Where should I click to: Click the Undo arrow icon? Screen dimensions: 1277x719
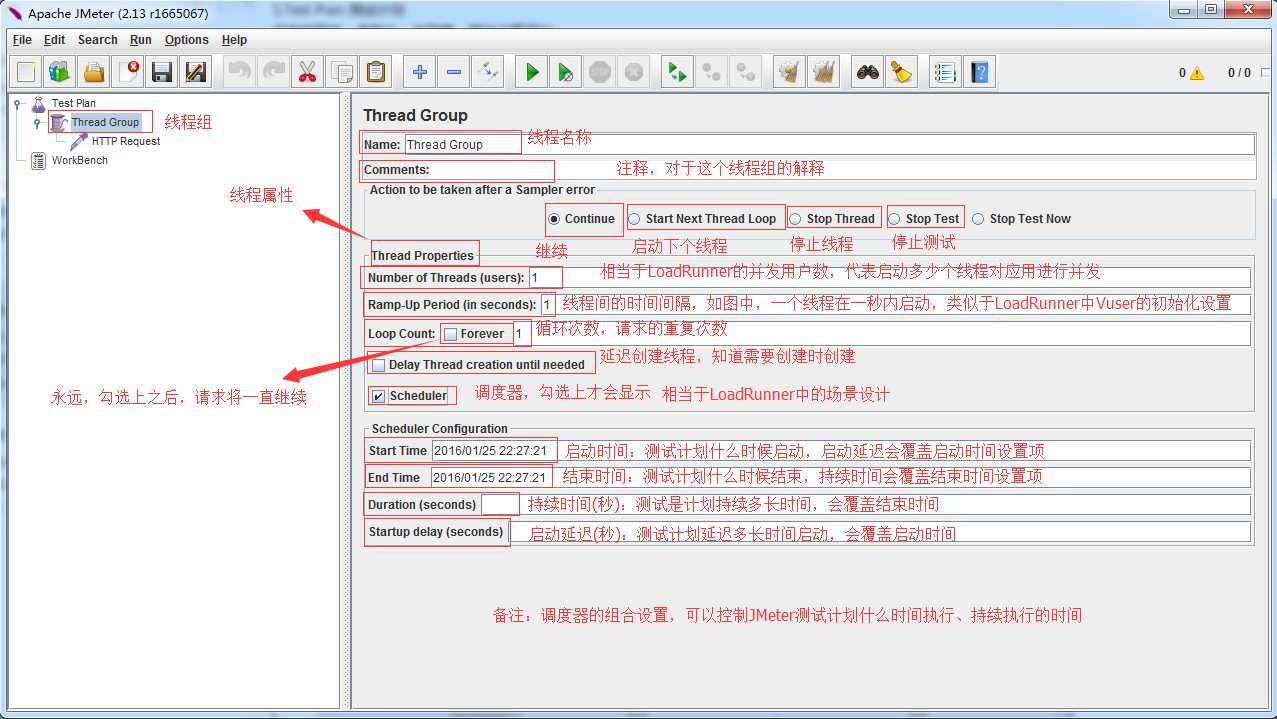240,72
